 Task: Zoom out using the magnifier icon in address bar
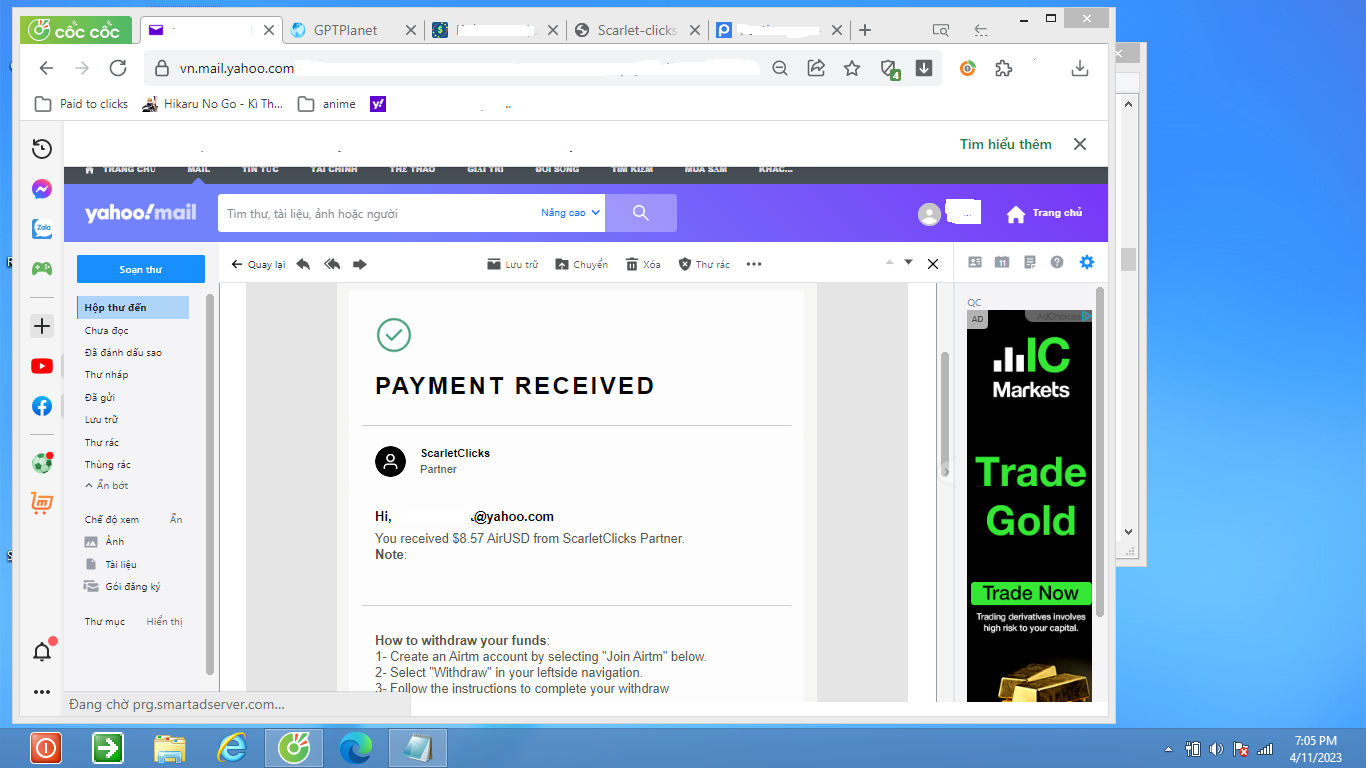pos(780,68)
